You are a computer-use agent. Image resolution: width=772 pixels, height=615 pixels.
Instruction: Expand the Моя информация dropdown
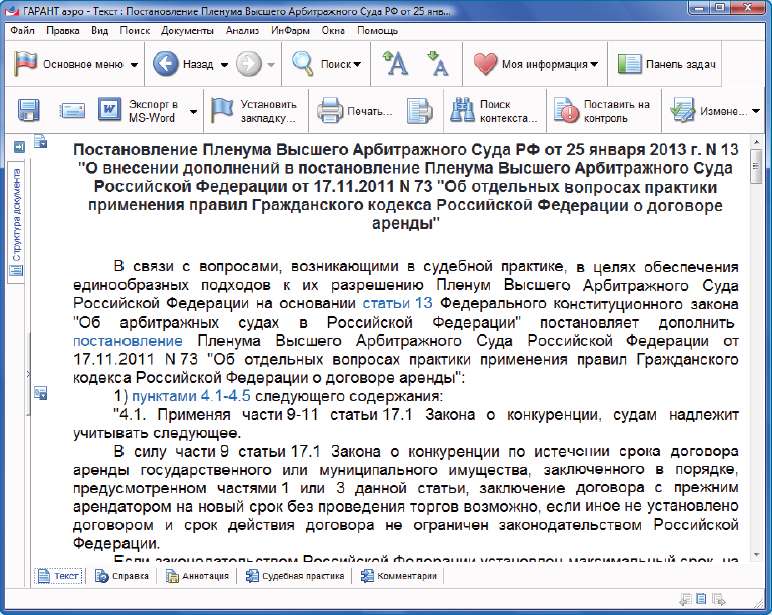coord(594,65)
